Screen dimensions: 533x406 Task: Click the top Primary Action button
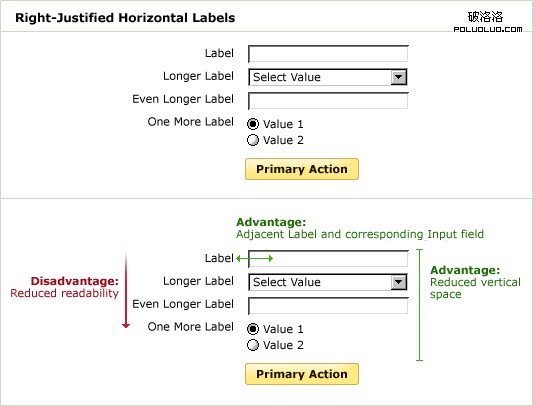[x=302, y=169]
